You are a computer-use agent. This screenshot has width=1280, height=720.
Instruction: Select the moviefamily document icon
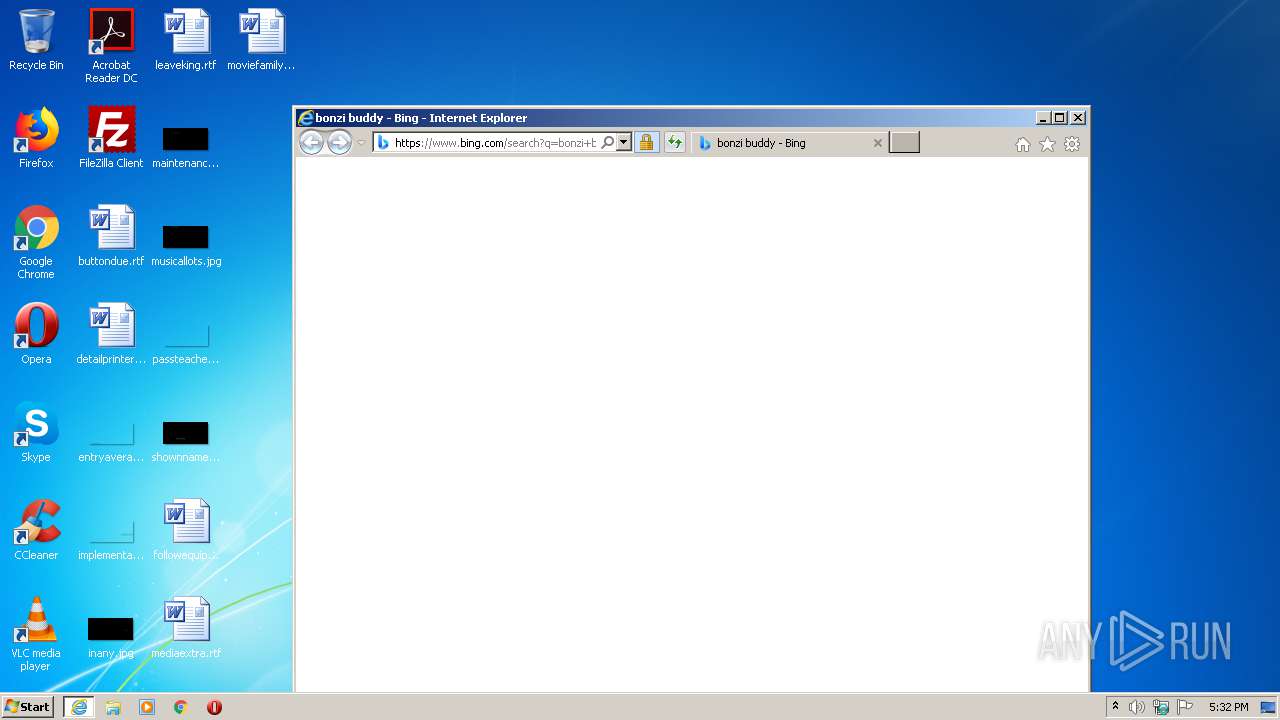tap(261, 40)
